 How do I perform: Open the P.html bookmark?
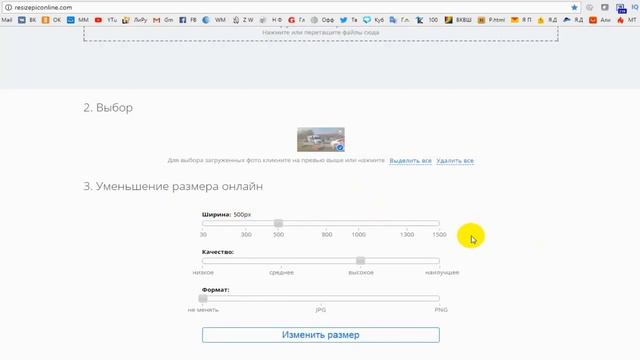491,20
